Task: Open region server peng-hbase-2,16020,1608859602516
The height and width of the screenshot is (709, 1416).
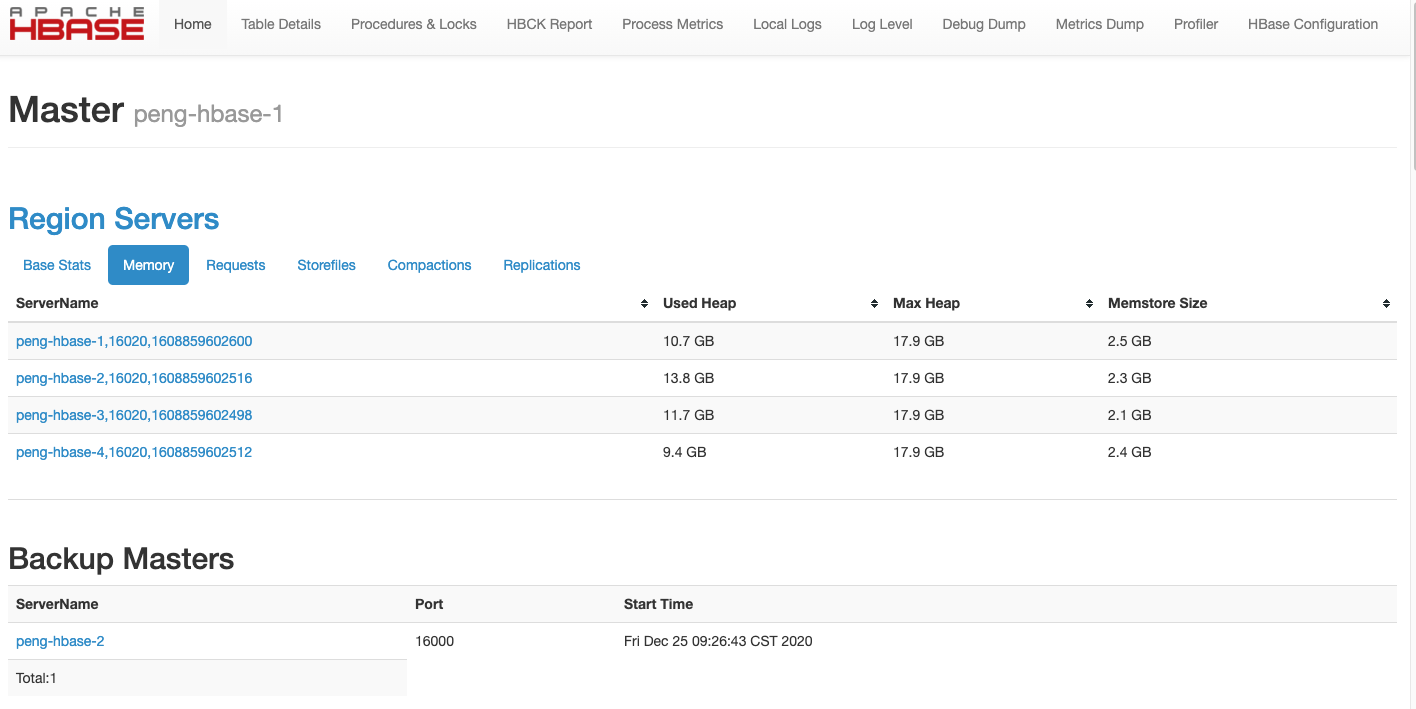Action: coord(134,378)
